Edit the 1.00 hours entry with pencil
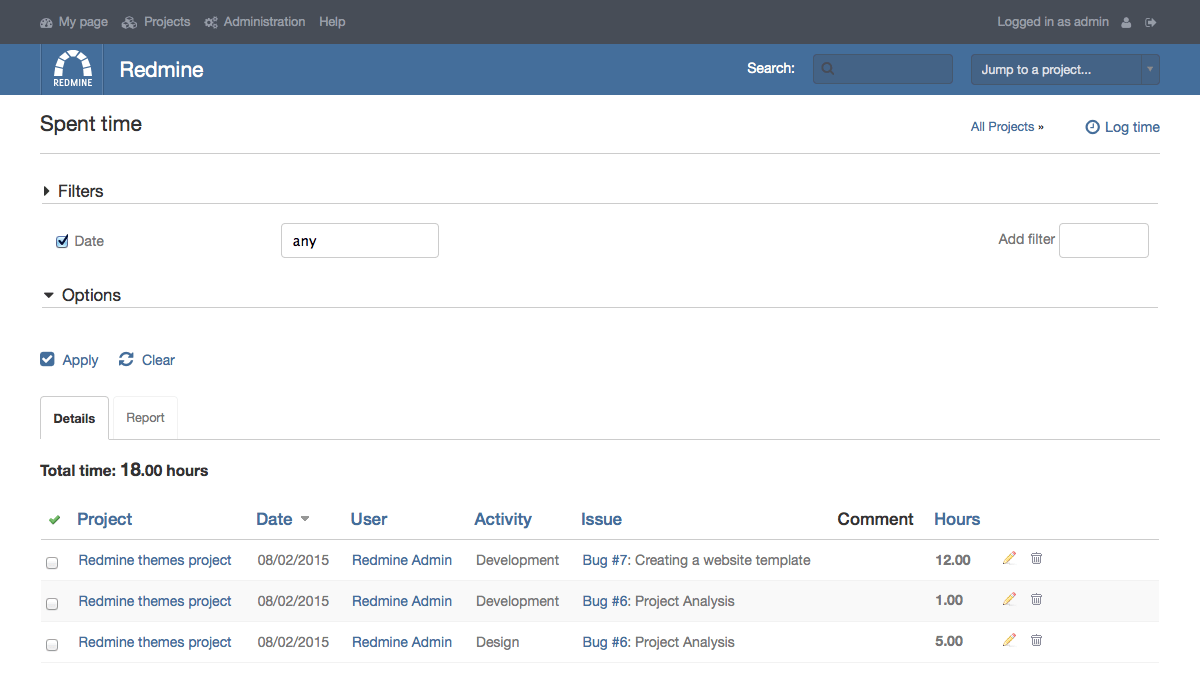 [x=1009, y=599]
